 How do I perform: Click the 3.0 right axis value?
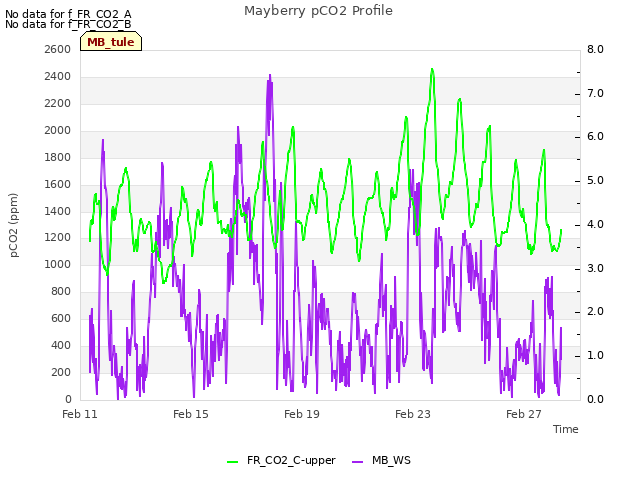pyautogui.click(x=595, y=268)
